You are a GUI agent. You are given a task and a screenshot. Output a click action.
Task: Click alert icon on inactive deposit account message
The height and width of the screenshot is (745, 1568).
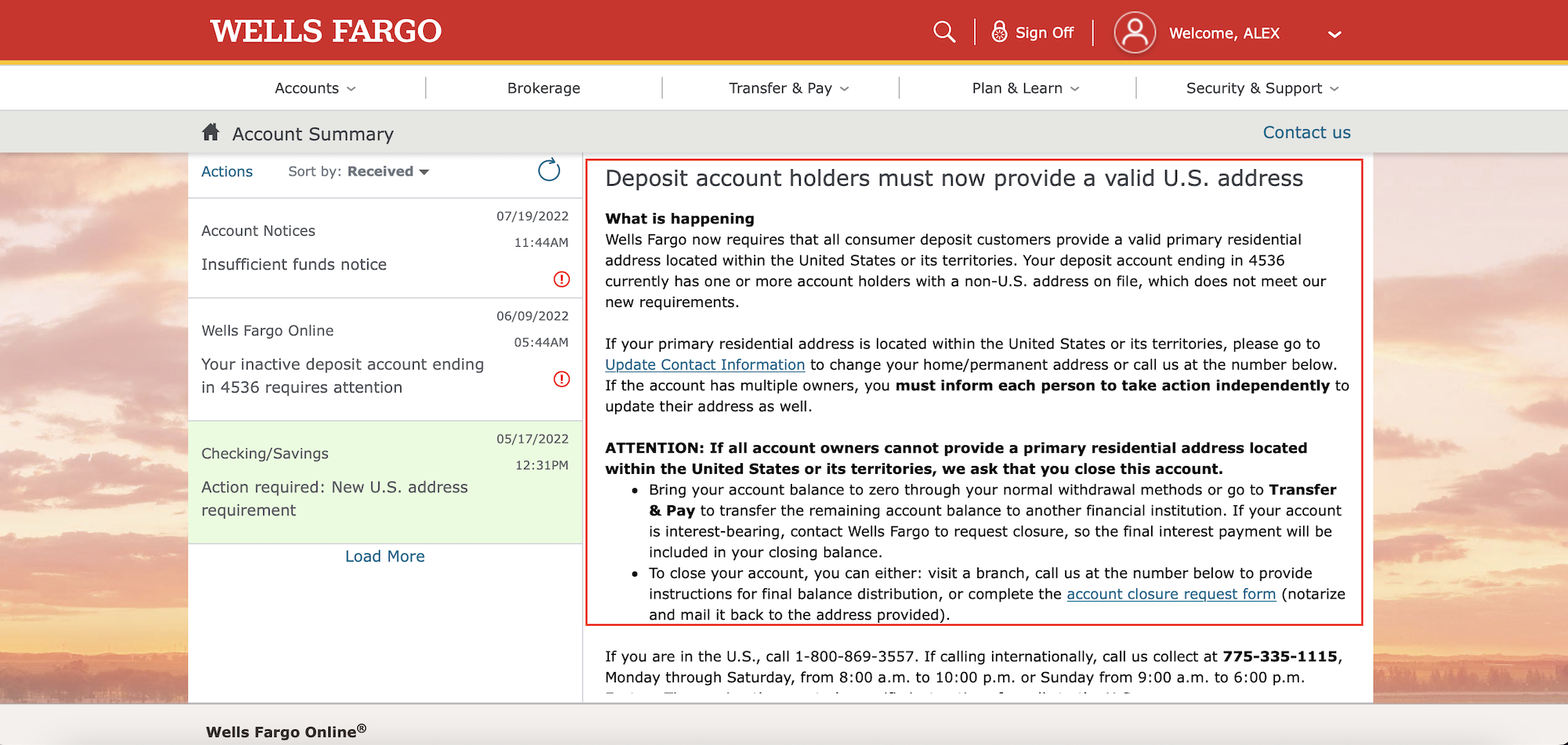(562, 379)
